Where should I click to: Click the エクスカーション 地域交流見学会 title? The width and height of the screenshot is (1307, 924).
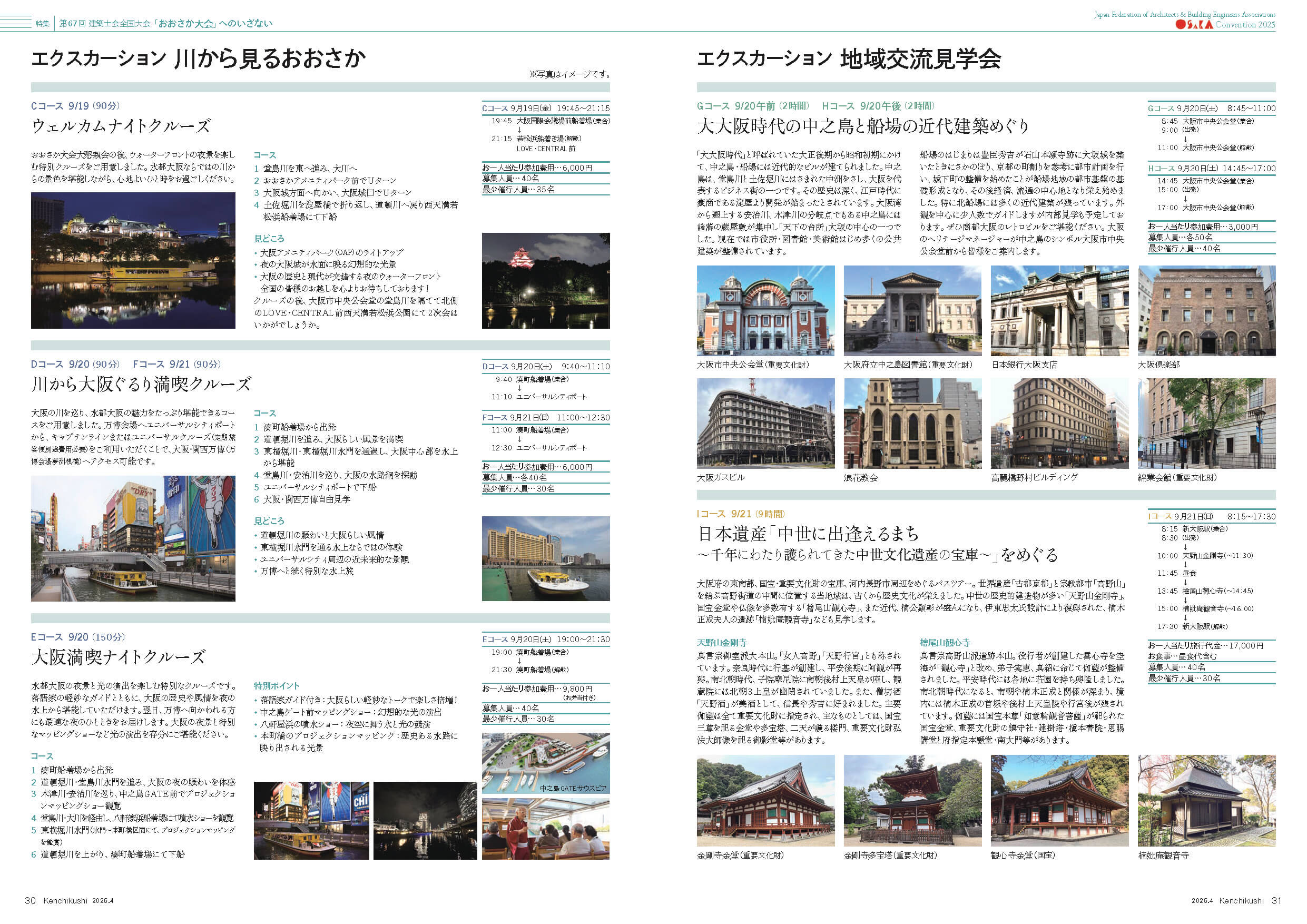point(848,59)
